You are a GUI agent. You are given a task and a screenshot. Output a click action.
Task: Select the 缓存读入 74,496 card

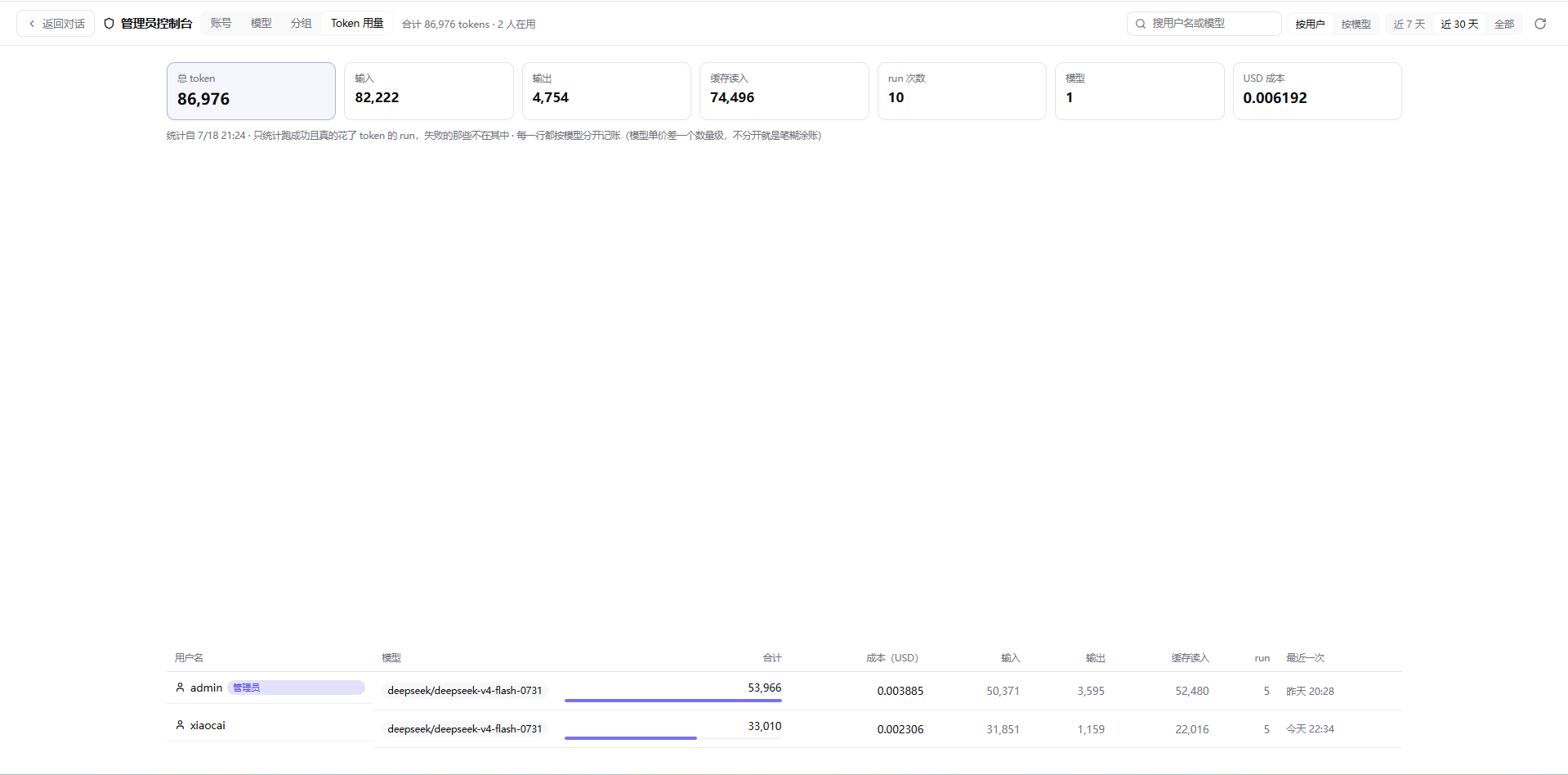784,91
